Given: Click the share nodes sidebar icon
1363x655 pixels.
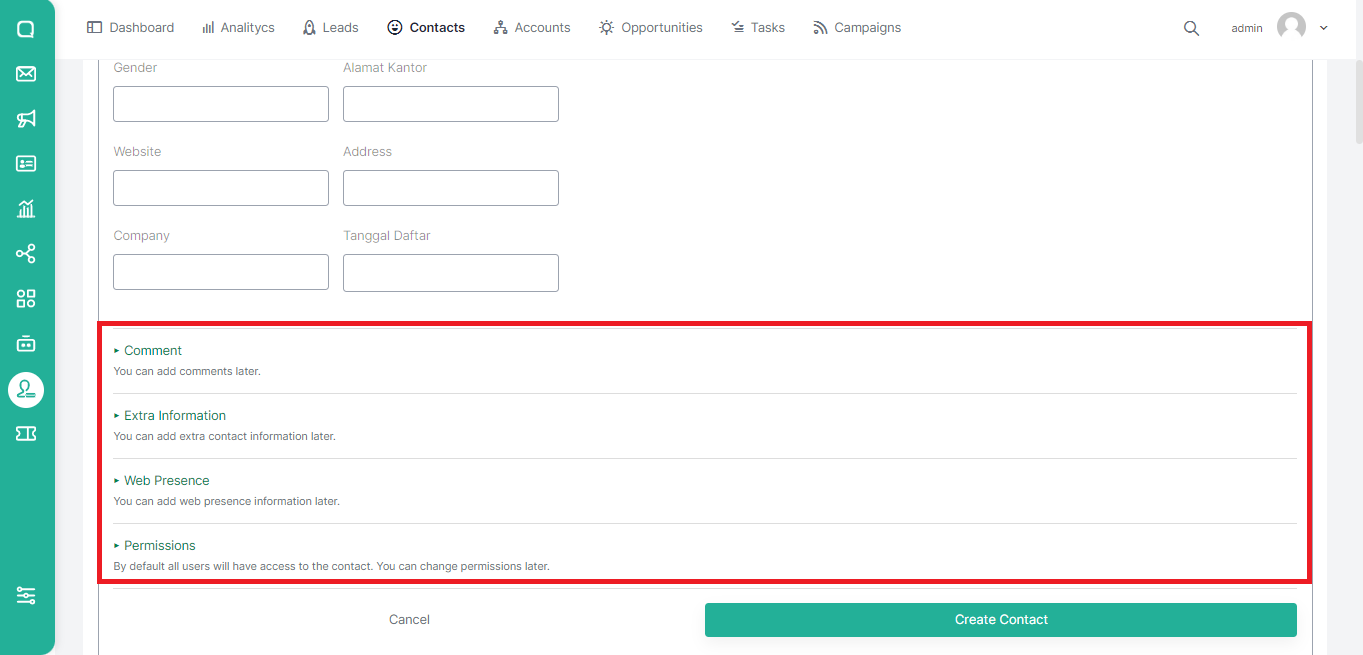Looking at the screenshot, I should coord(26,254).
